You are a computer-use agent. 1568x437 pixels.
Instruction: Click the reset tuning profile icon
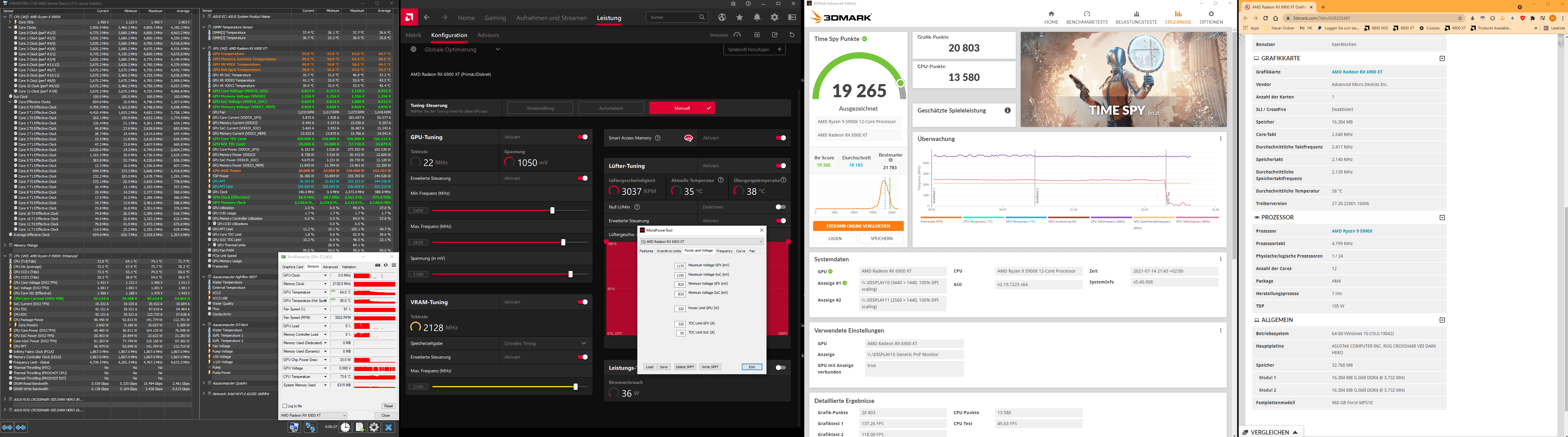click(x=792, y=35)
